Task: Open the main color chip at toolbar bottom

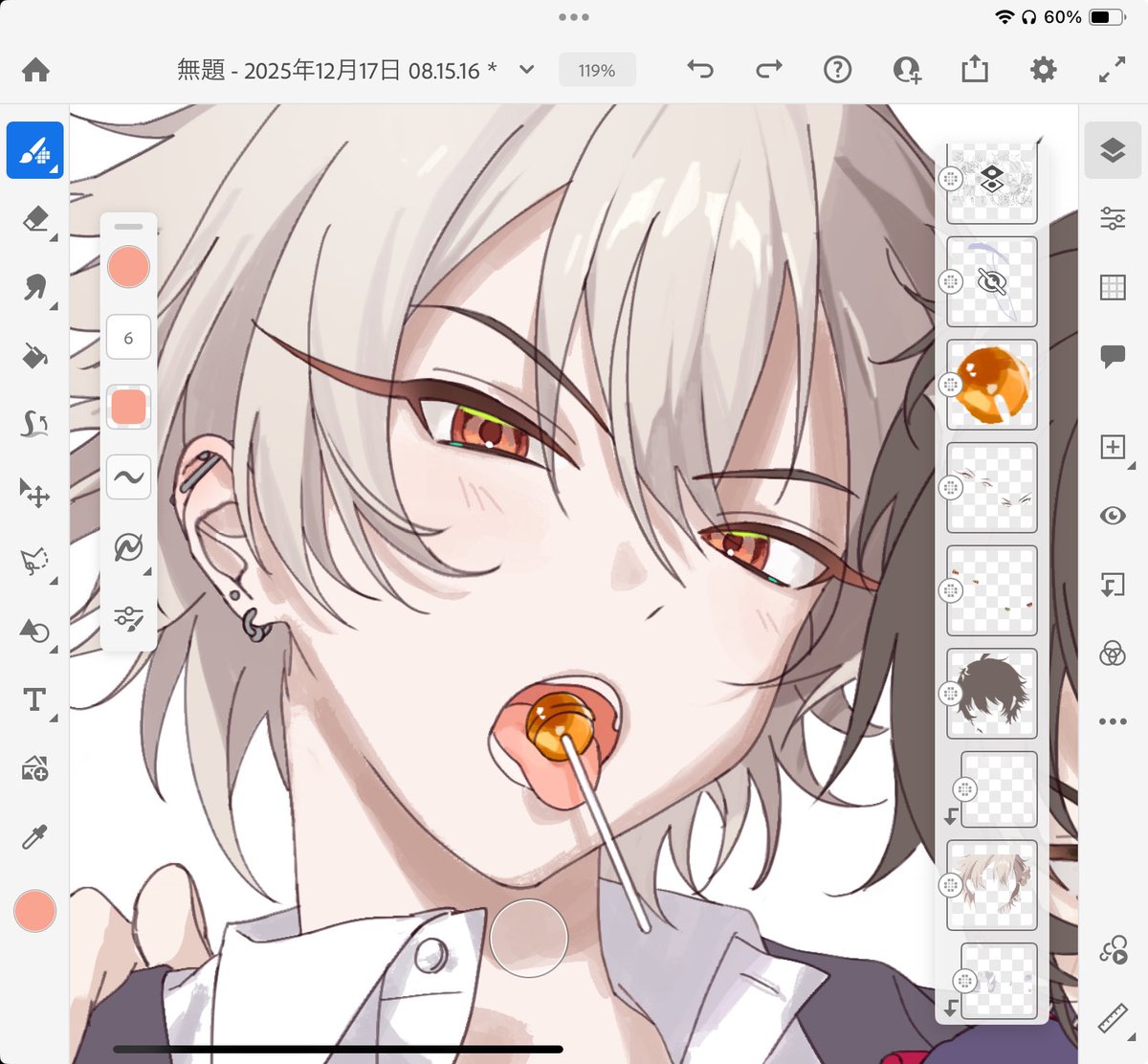Action: pyautogui.click(x=34, y=911)
